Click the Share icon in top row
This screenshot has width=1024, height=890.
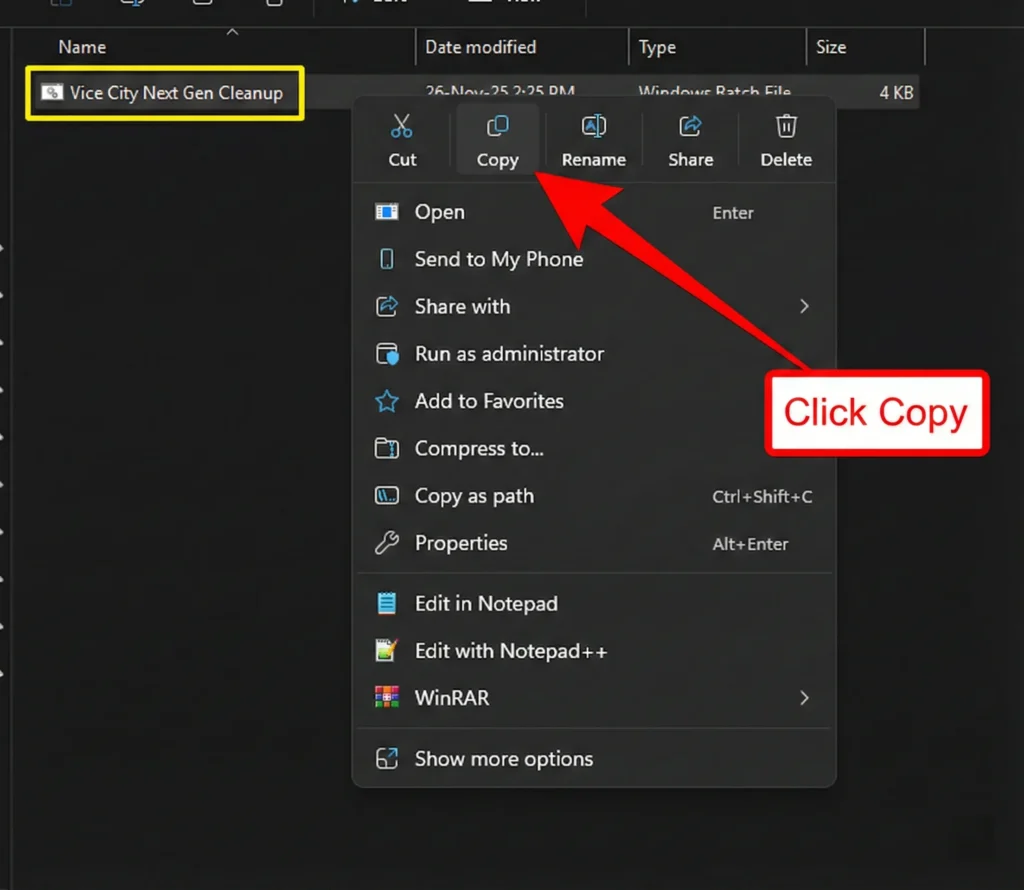coord(690,127)
